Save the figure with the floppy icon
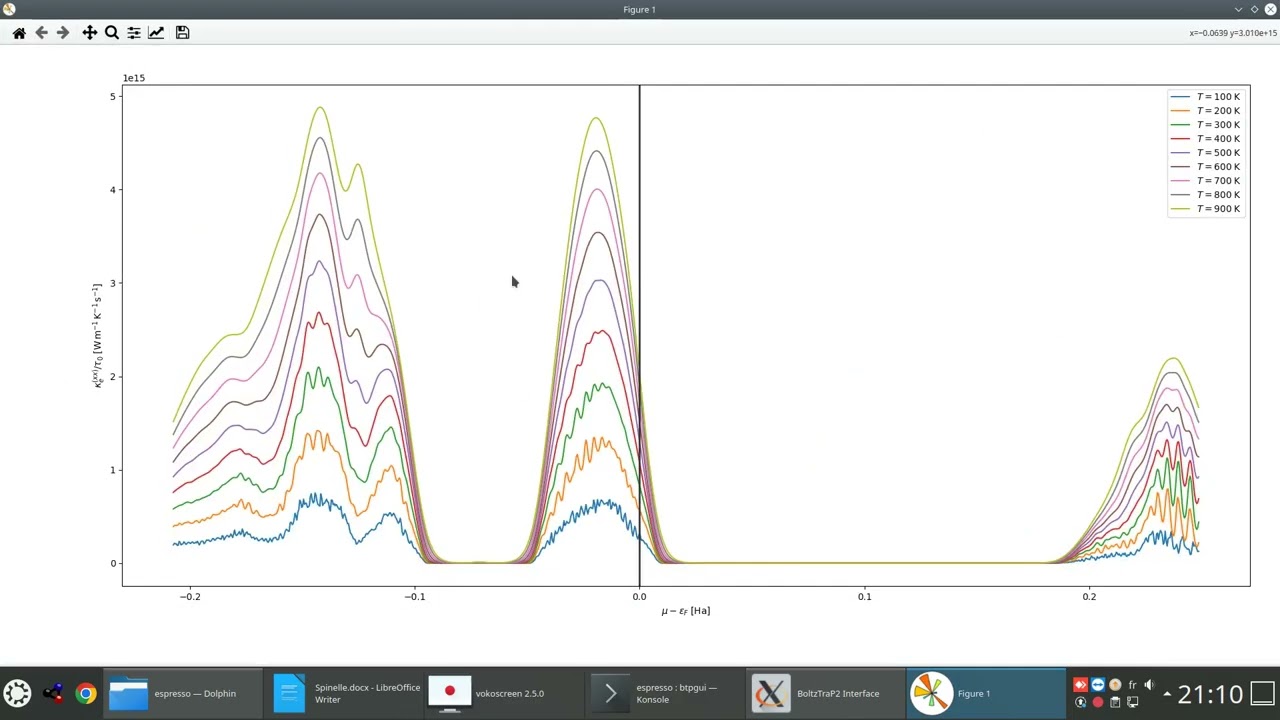The height and width of the screenshot is (720, 1280). coord(182,33)
